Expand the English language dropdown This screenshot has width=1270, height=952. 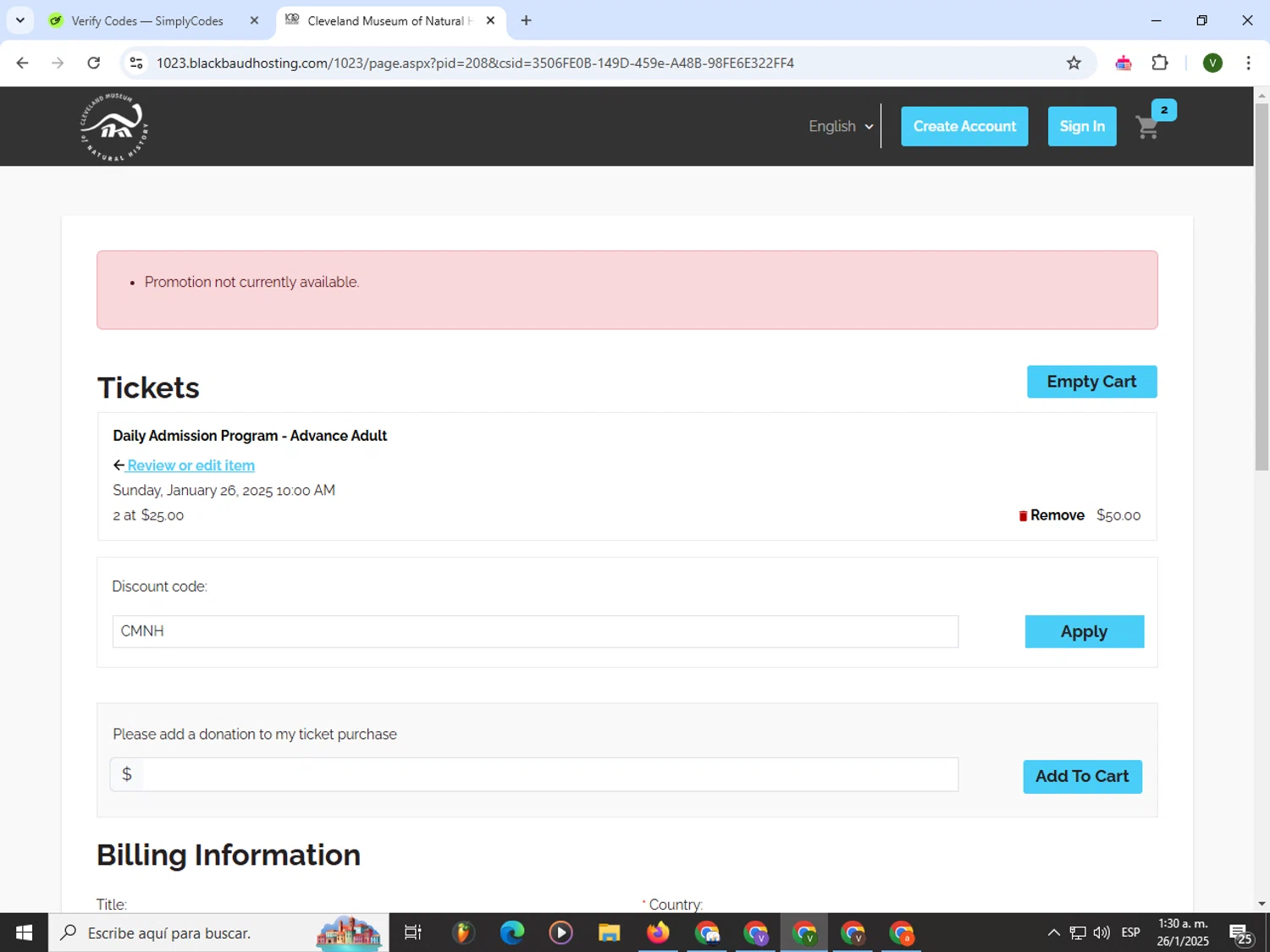(x=841, y=126)
